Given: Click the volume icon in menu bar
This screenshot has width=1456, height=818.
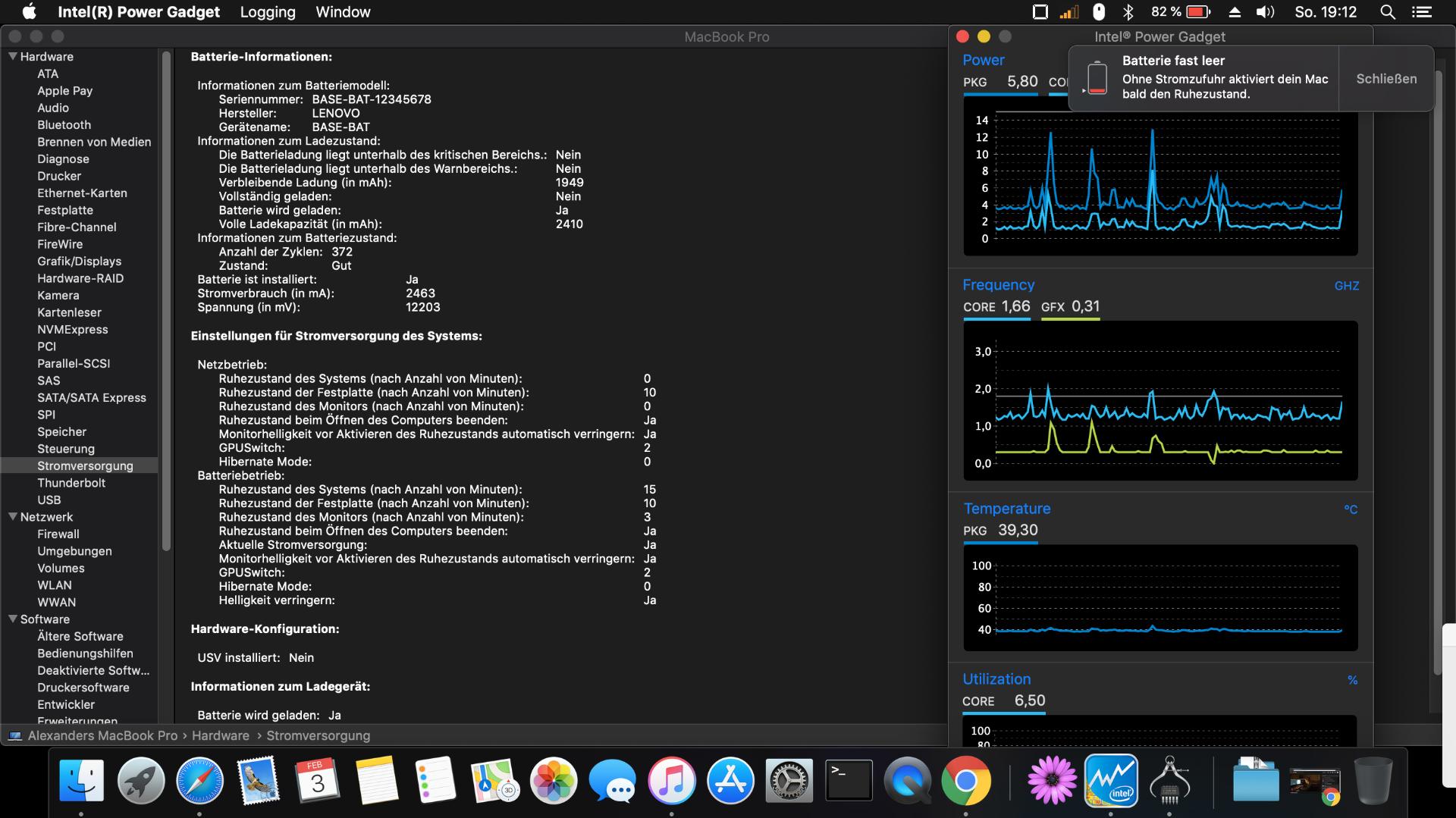Looking at the screenshot, I should (1265, 12).
